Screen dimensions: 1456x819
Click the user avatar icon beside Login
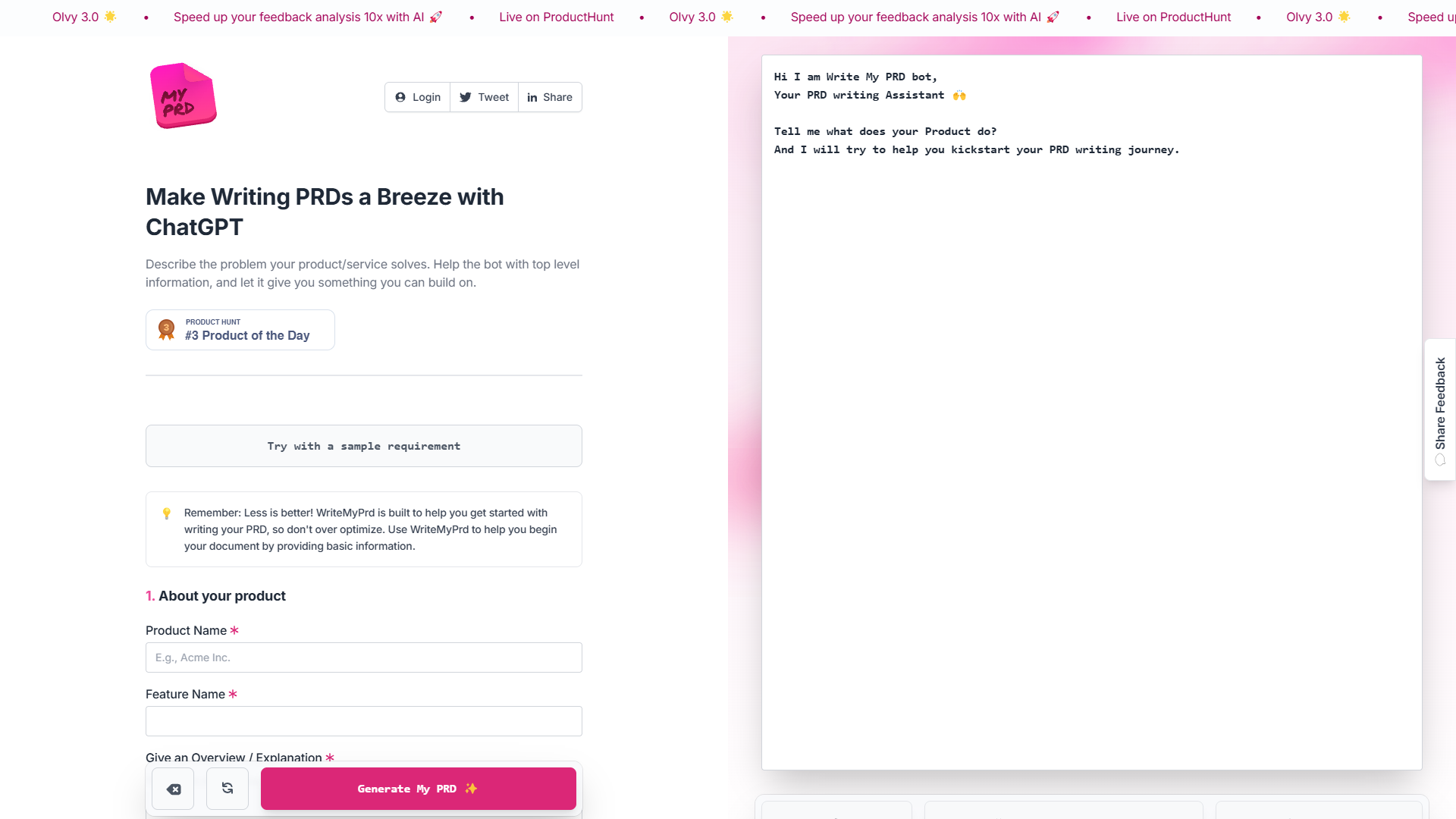(x=400, y=97)
